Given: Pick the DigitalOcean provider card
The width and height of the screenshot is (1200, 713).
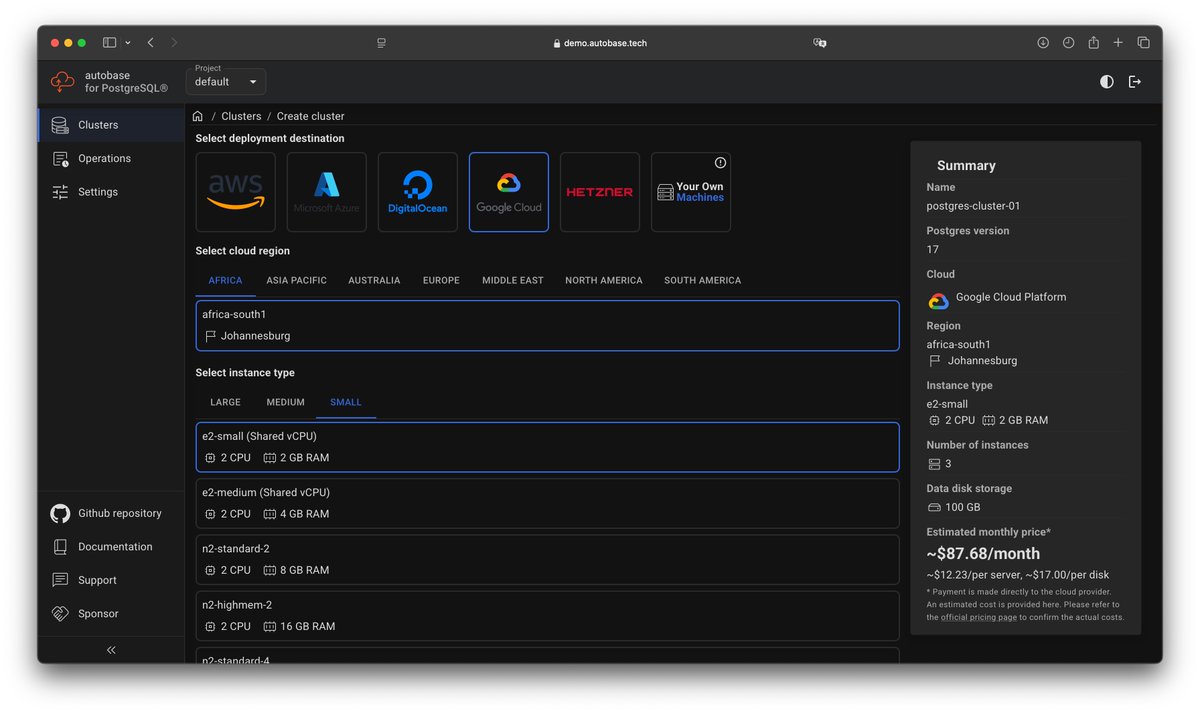Looking at the screenshot, I should pos(418,192).
